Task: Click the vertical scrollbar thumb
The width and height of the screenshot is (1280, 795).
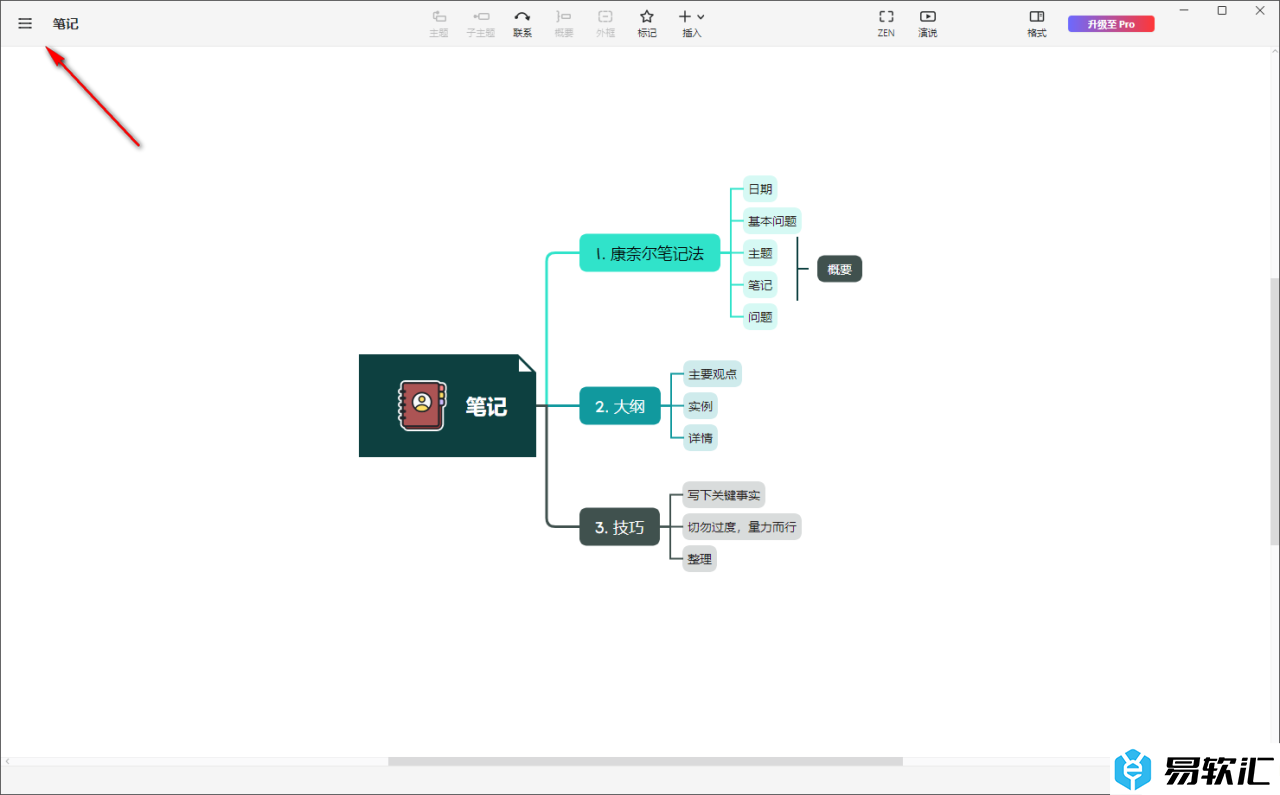Action: click(x=1274, y=411)
